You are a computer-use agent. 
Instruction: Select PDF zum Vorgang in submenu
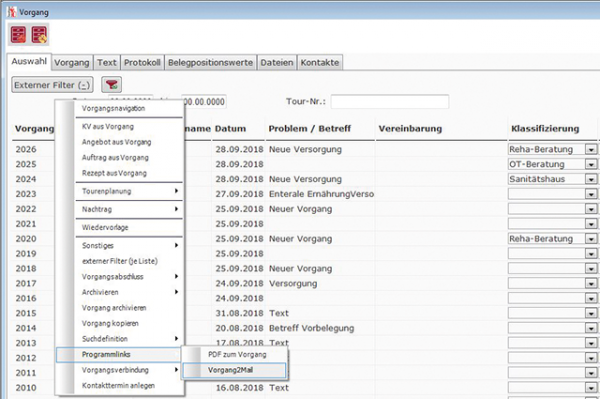(237, 355)
